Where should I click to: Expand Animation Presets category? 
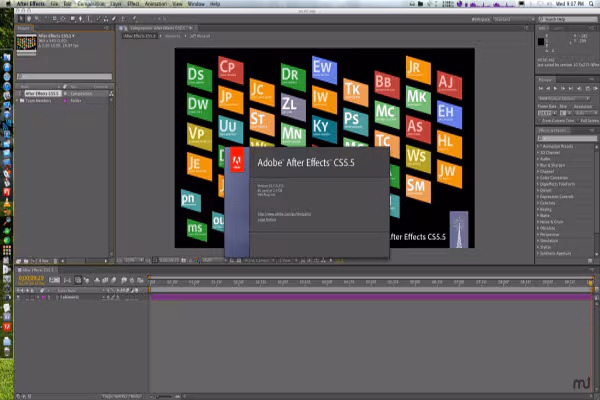tap(538, 146)
